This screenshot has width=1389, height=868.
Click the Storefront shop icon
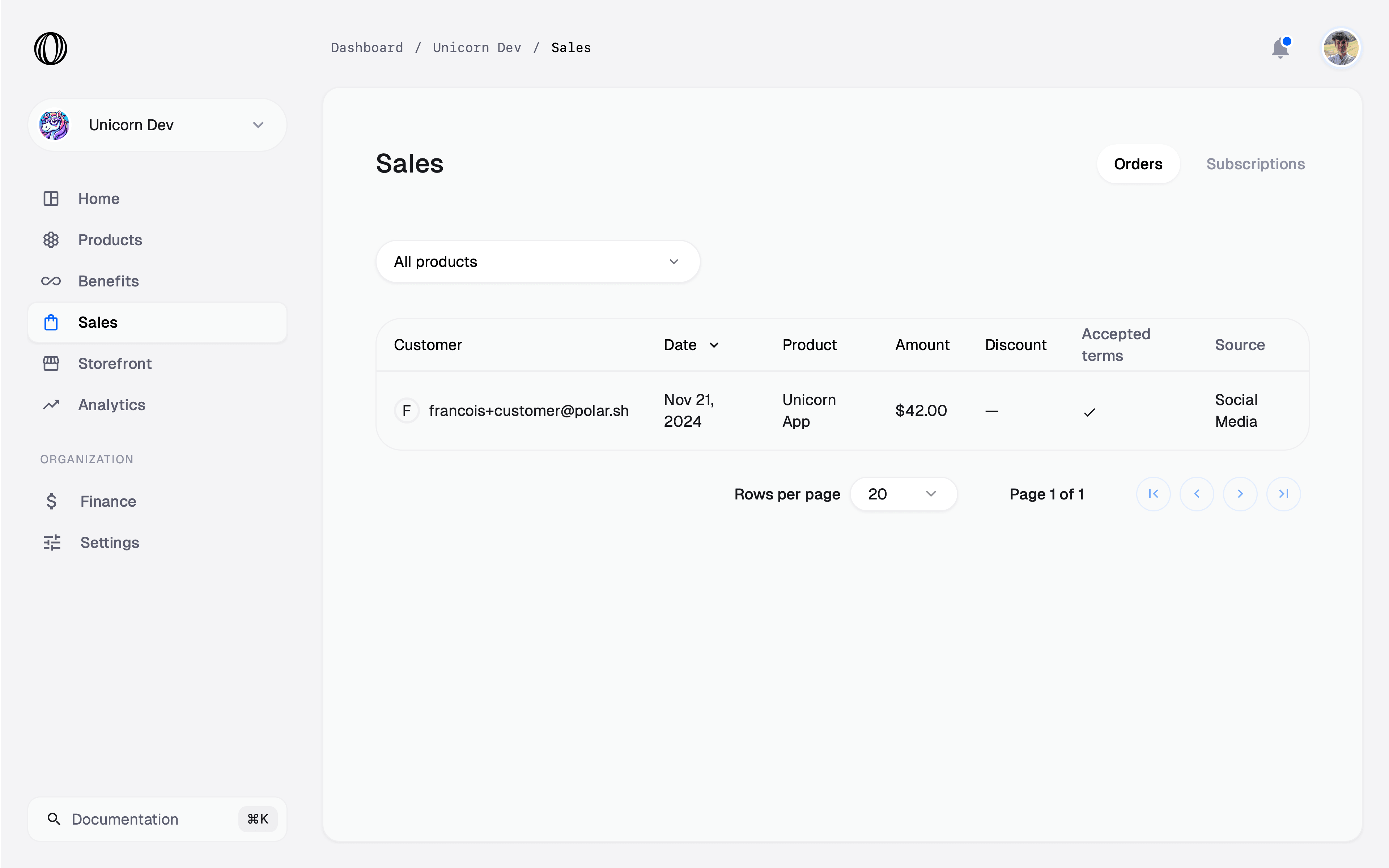51,363
